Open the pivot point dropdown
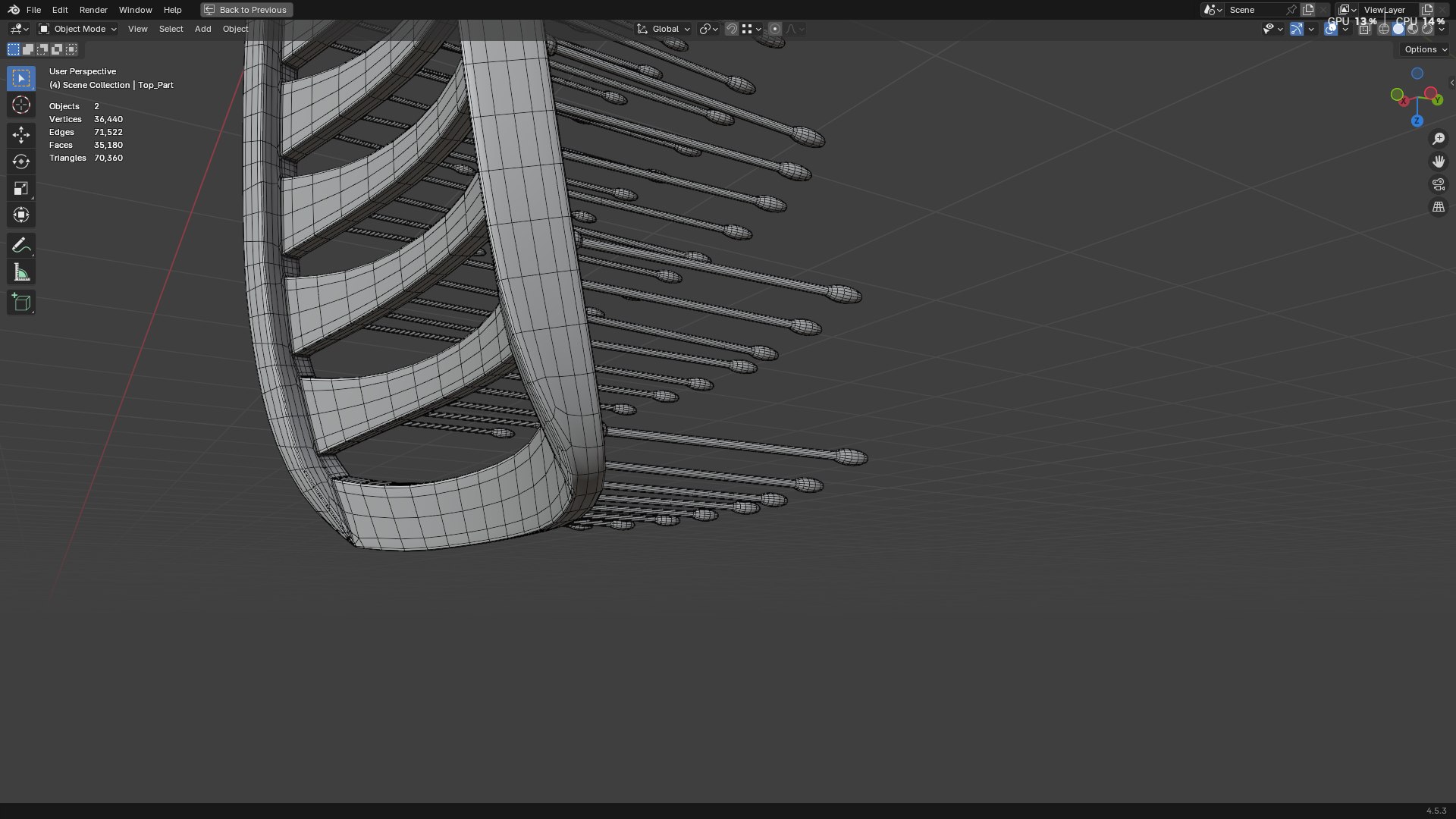The image size is (1456, 819). (708, 29)
